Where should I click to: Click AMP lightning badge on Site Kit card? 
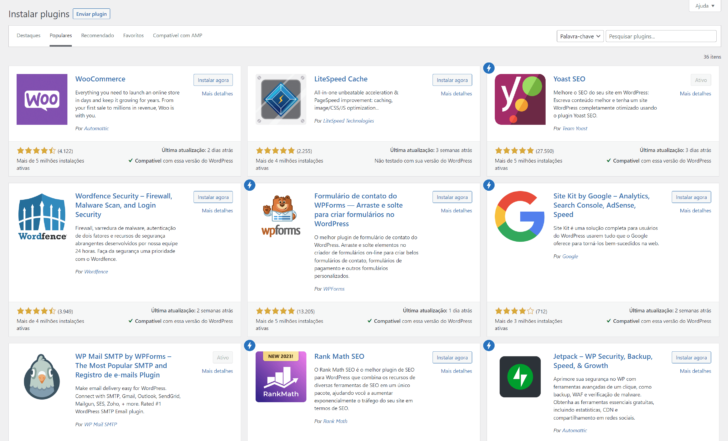pos(488,185)
